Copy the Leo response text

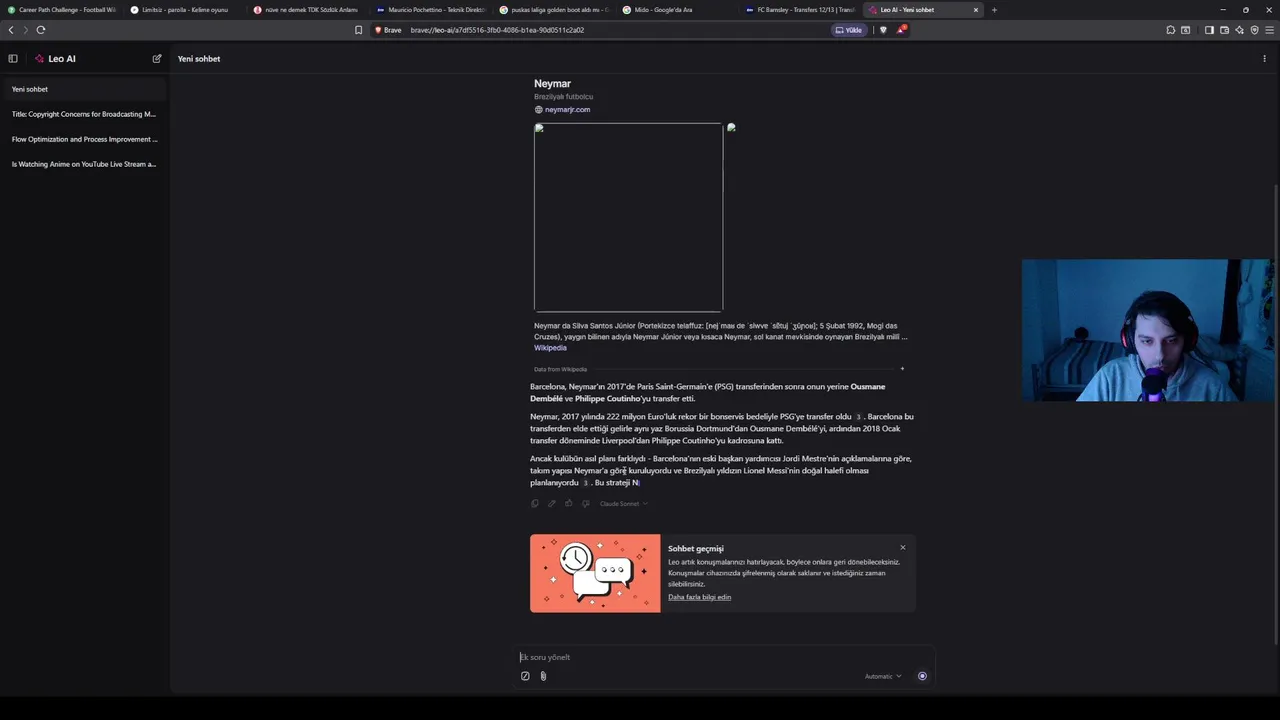coord(535,504)
